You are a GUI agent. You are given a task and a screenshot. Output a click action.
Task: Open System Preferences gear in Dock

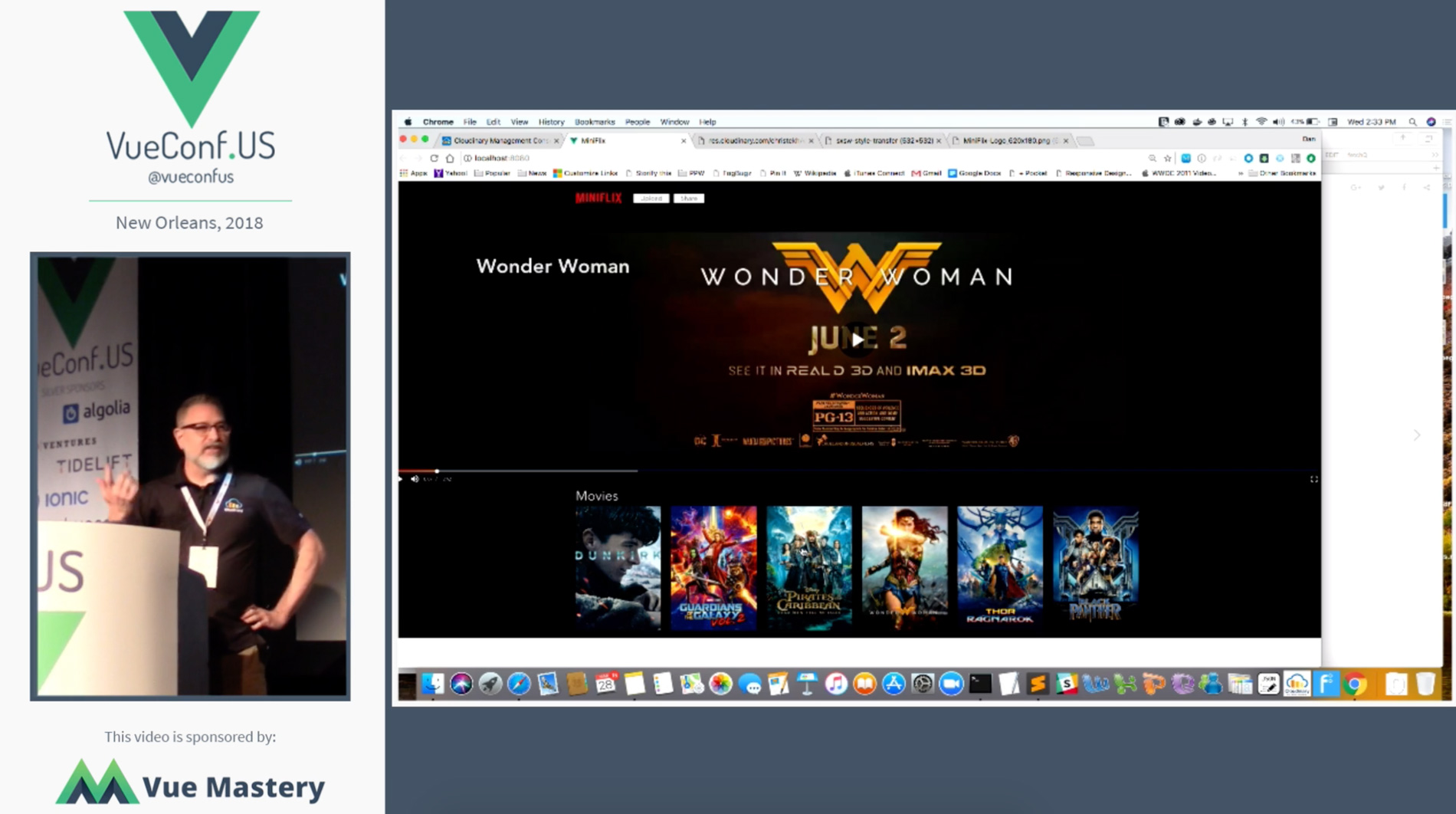tap(923, 684)
